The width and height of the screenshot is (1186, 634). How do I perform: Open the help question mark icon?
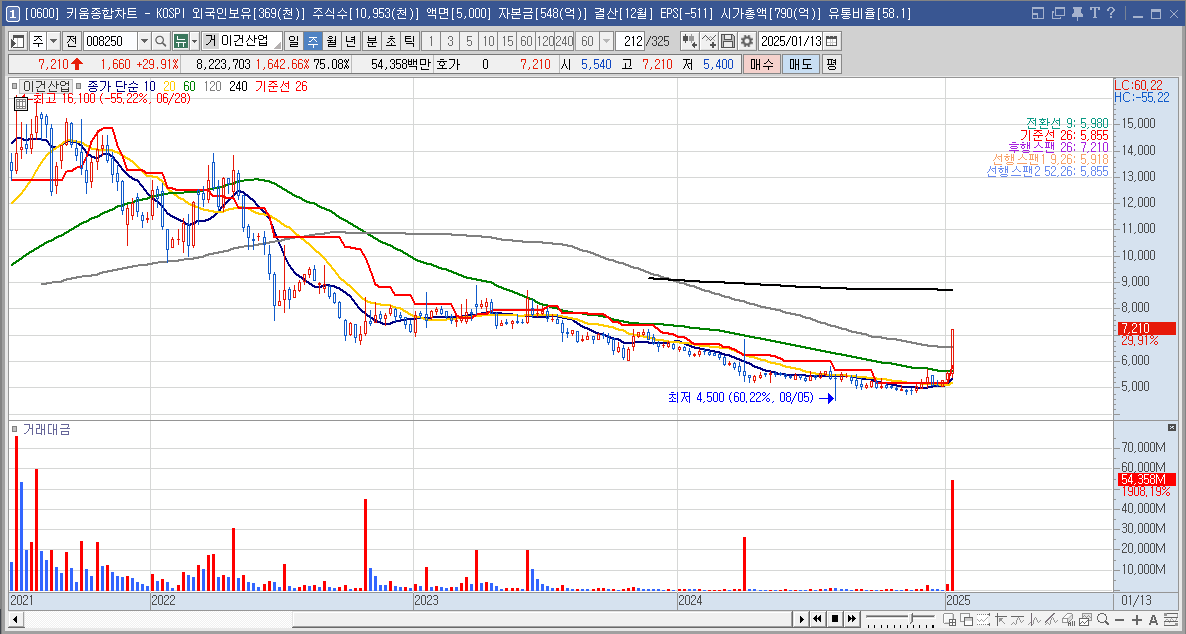click(x=1110, y=13)
